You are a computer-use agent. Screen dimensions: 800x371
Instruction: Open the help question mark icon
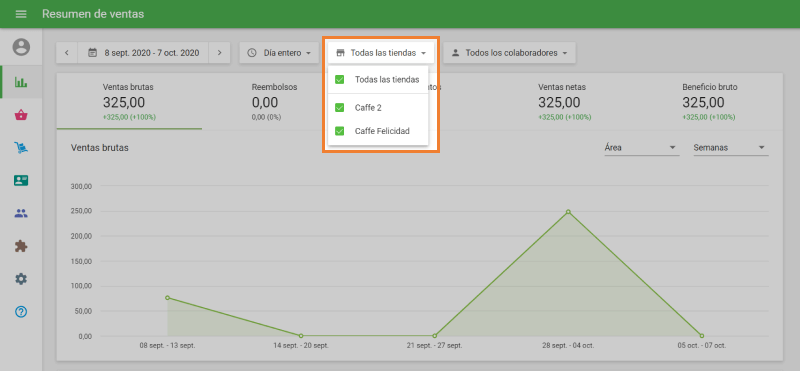[21, 312]
